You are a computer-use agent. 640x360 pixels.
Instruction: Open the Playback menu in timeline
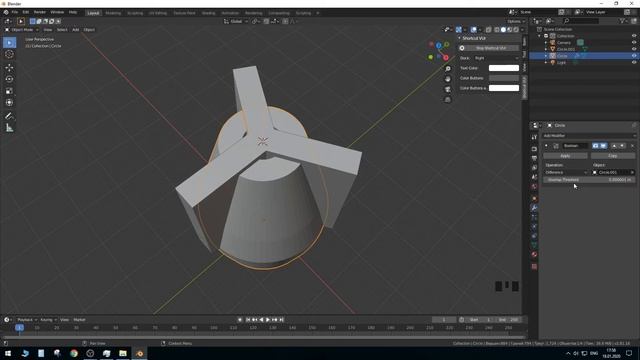[x=27, y=320]
